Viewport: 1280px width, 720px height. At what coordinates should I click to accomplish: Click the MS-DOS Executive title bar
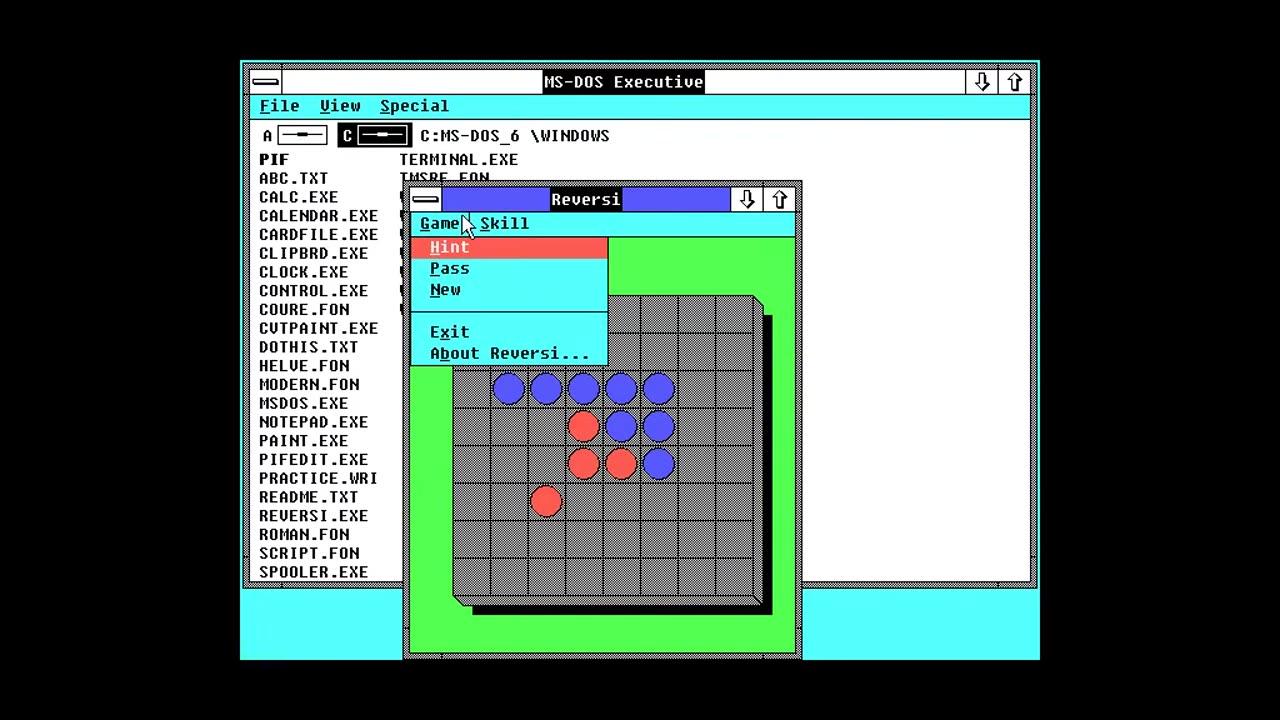(624, 82)
